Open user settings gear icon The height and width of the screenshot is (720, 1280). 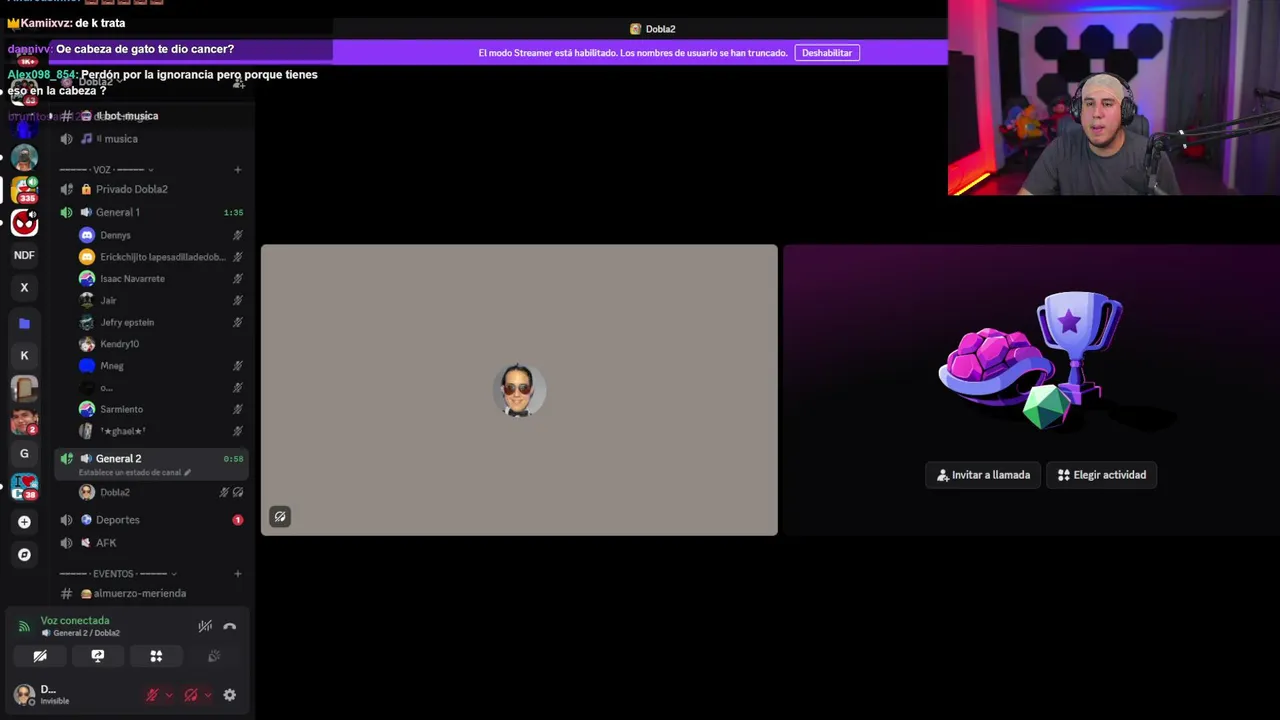229,695
